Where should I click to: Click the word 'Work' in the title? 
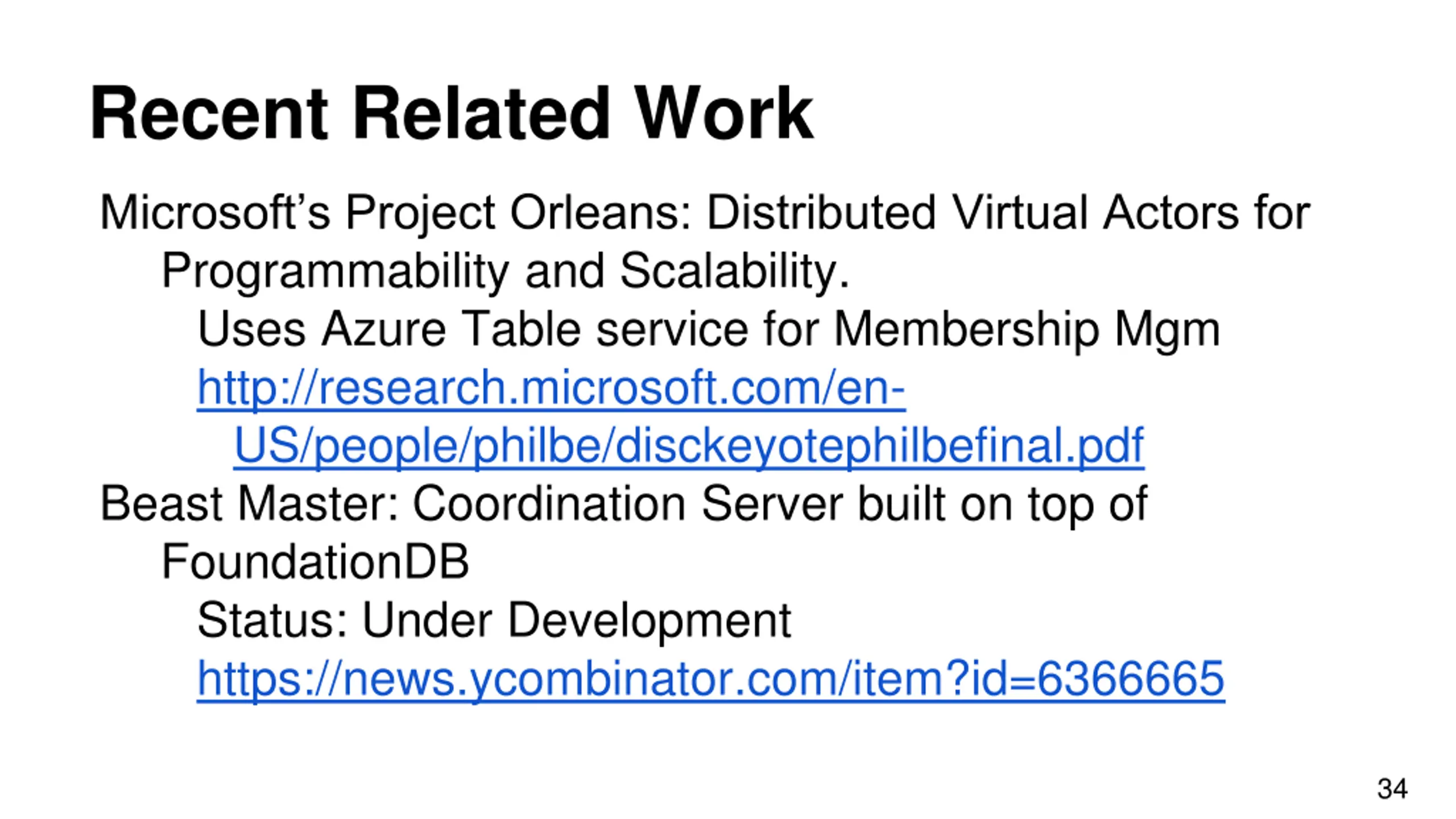point(723,113)
